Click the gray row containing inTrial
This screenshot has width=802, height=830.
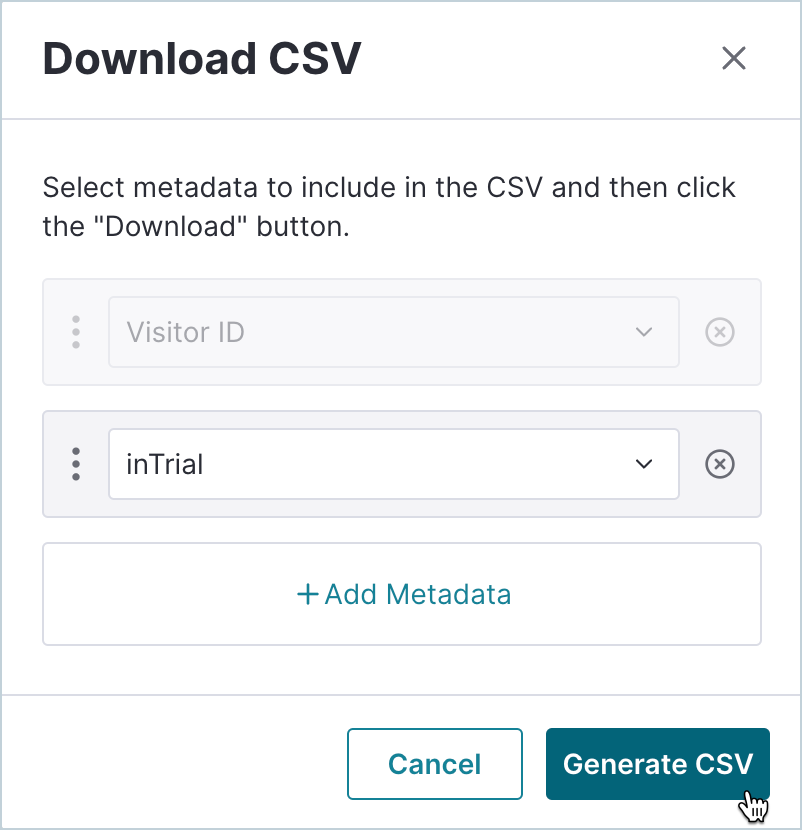tap(402, 464)
